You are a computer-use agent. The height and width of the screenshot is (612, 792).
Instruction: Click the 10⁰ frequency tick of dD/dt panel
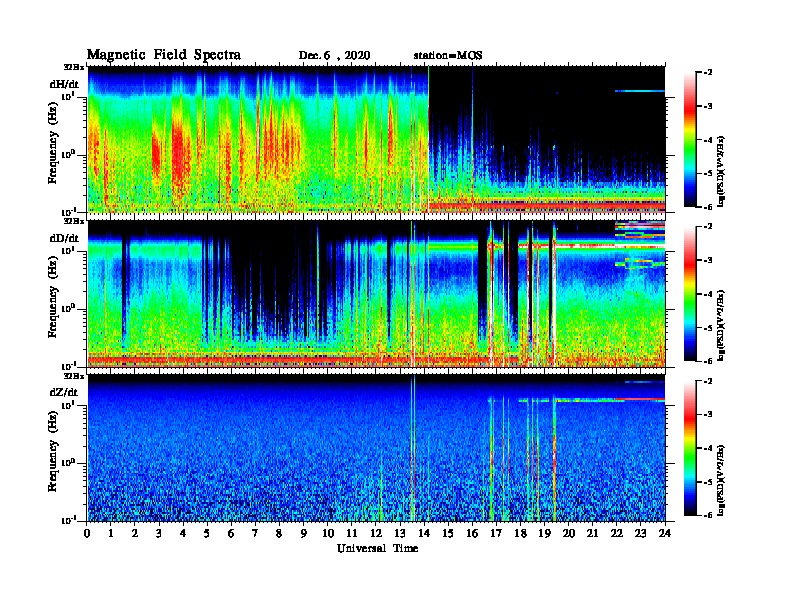[x=67, y=308]
